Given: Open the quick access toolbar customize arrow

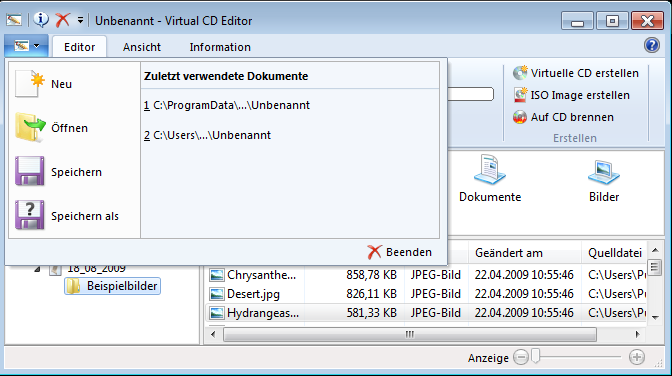Looking at the screenshot, I should point(80,20).
